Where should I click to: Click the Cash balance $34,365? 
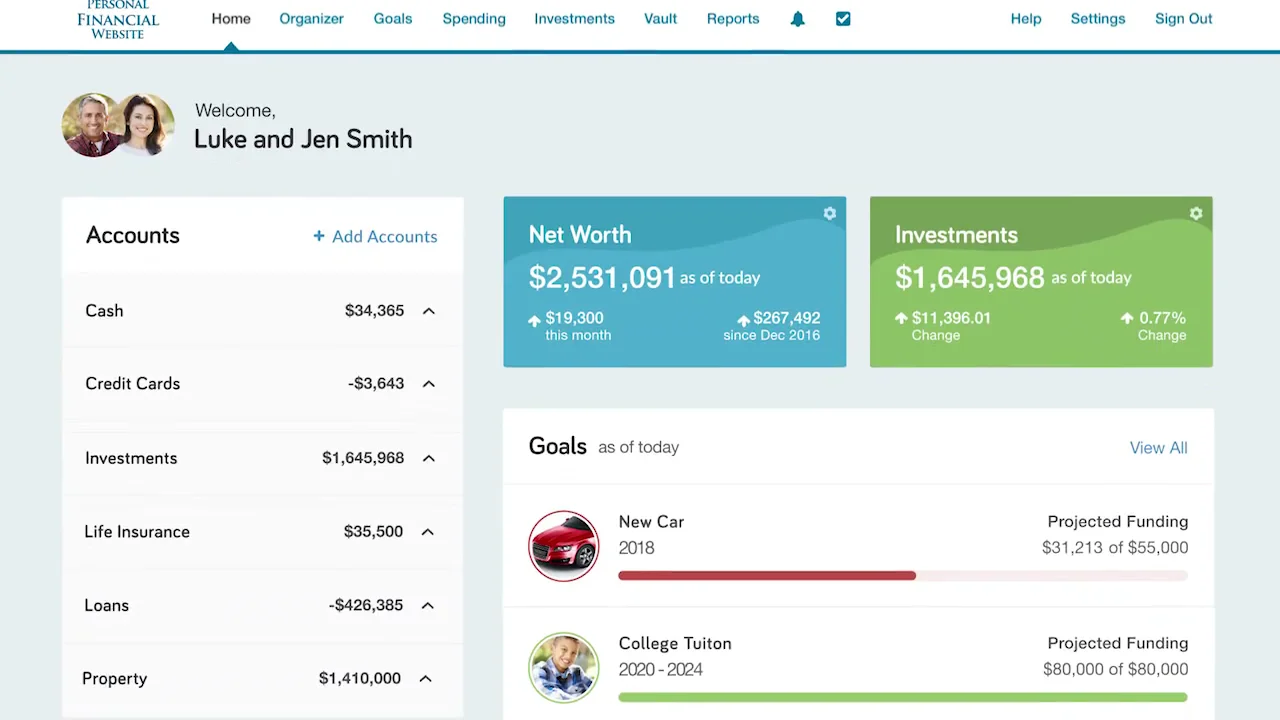(374, 311)
